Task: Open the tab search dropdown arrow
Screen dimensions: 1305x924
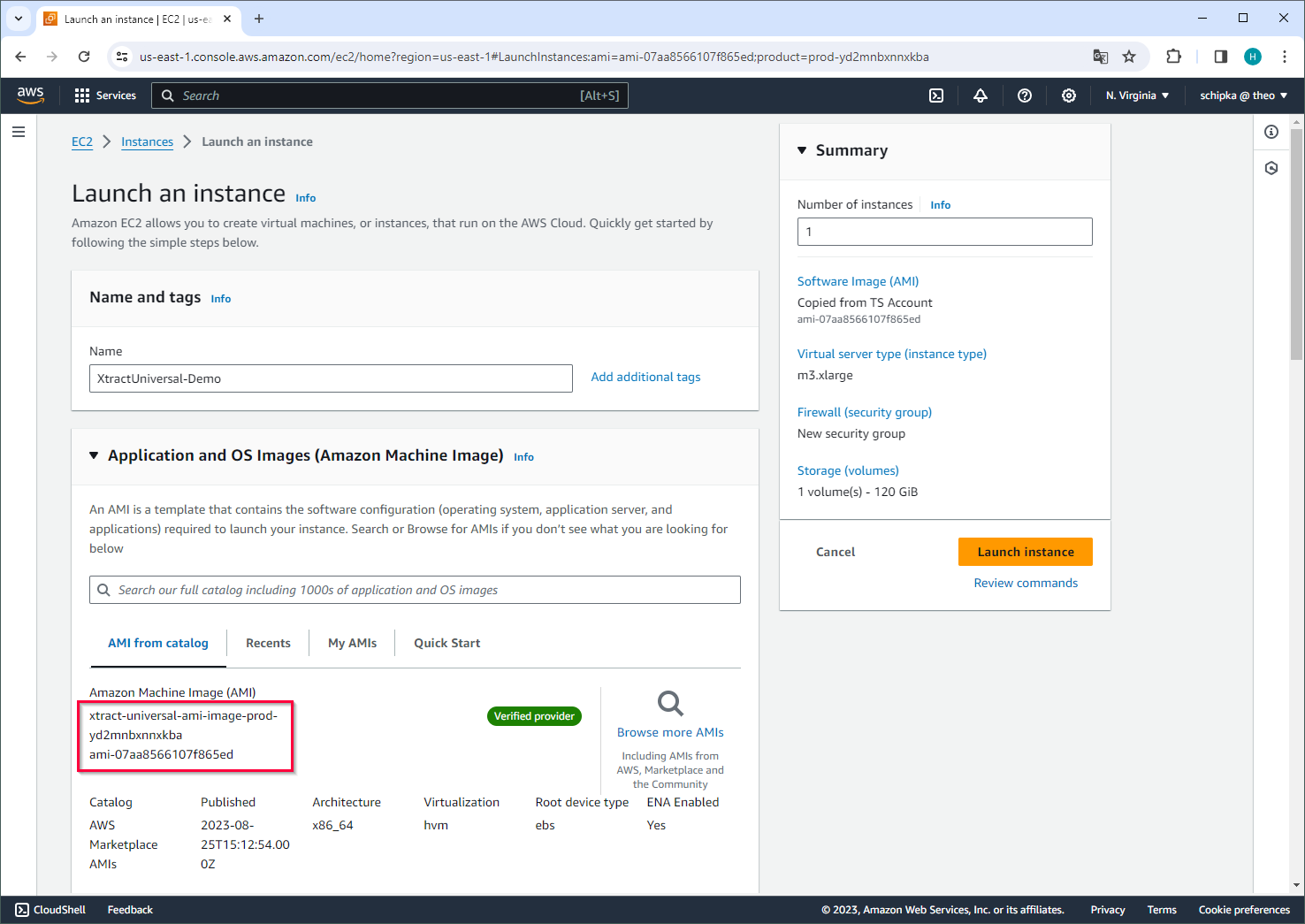Action: (x=19, y=19)
